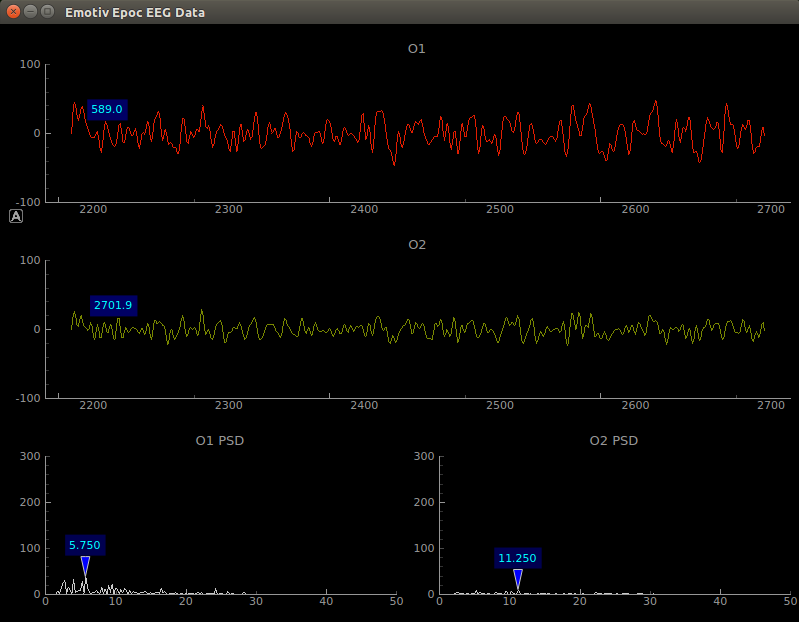Click the blue peak marker in O2 PSD
The image size is (799, 622).
pos(517,578)
